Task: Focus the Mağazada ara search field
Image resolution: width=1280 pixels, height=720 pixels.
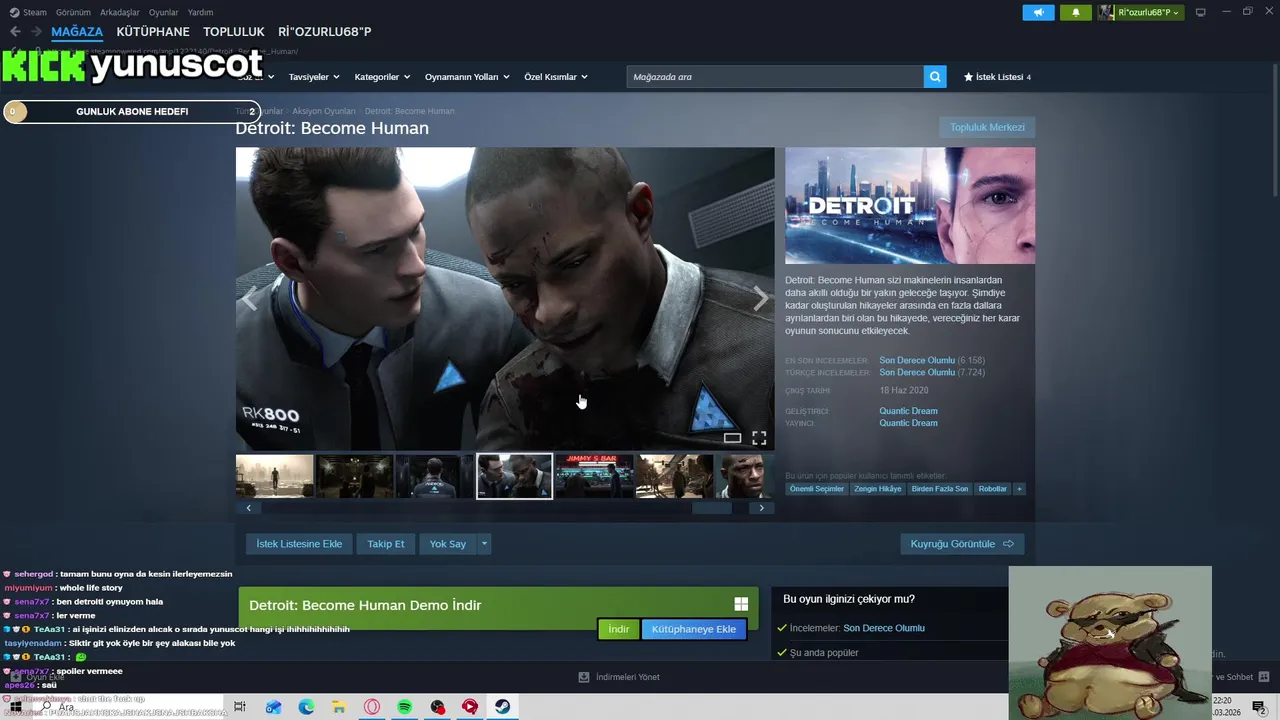Action: 775,76
